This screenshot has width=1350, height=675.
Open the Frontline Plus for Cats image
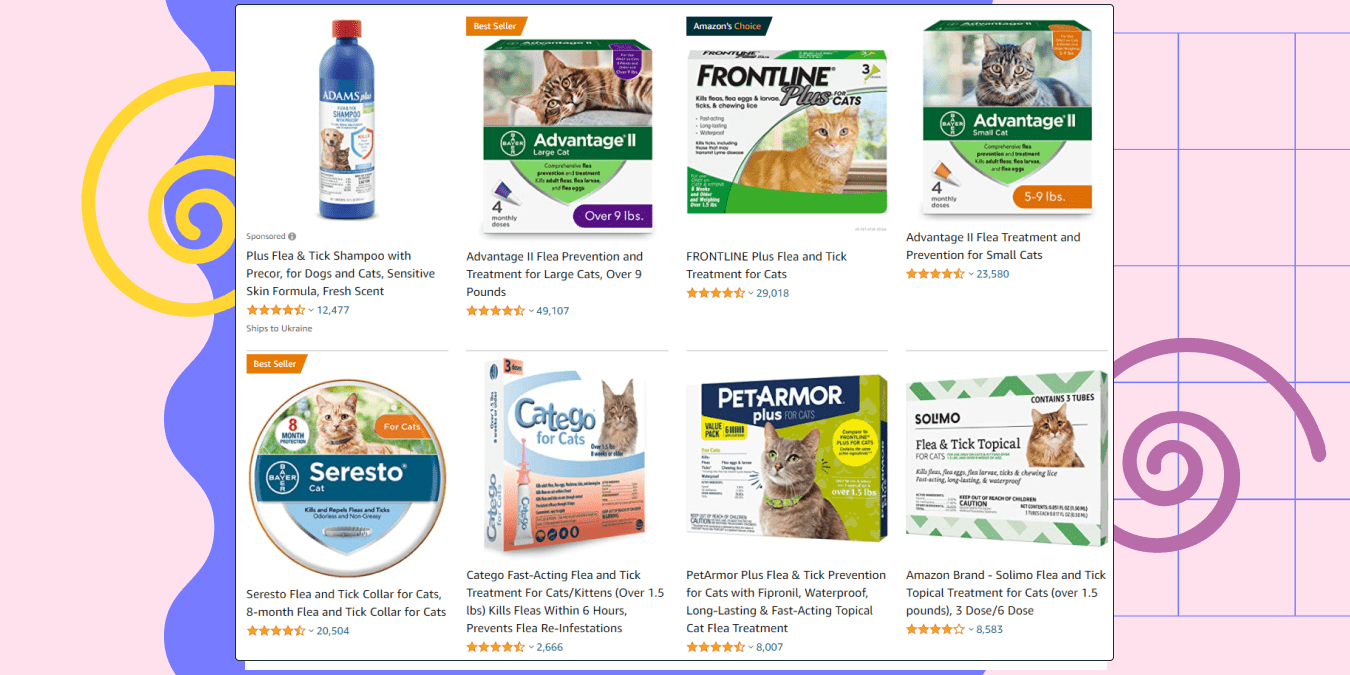coord(787,130)
